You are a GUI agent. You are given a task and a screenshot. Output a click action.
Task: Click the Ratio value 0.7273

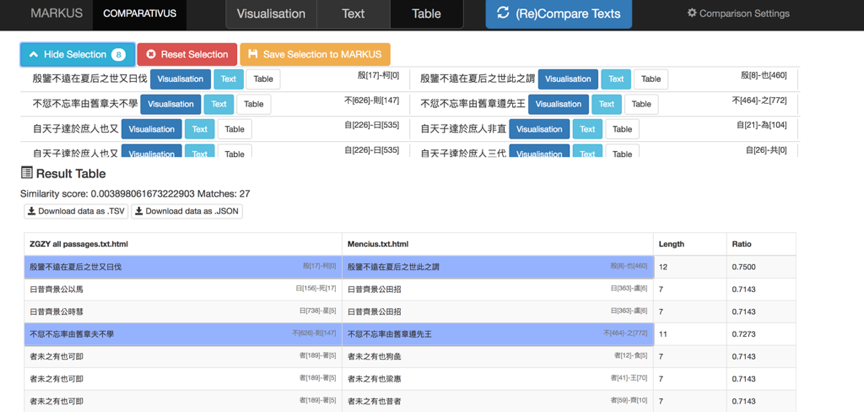point(743,334)
